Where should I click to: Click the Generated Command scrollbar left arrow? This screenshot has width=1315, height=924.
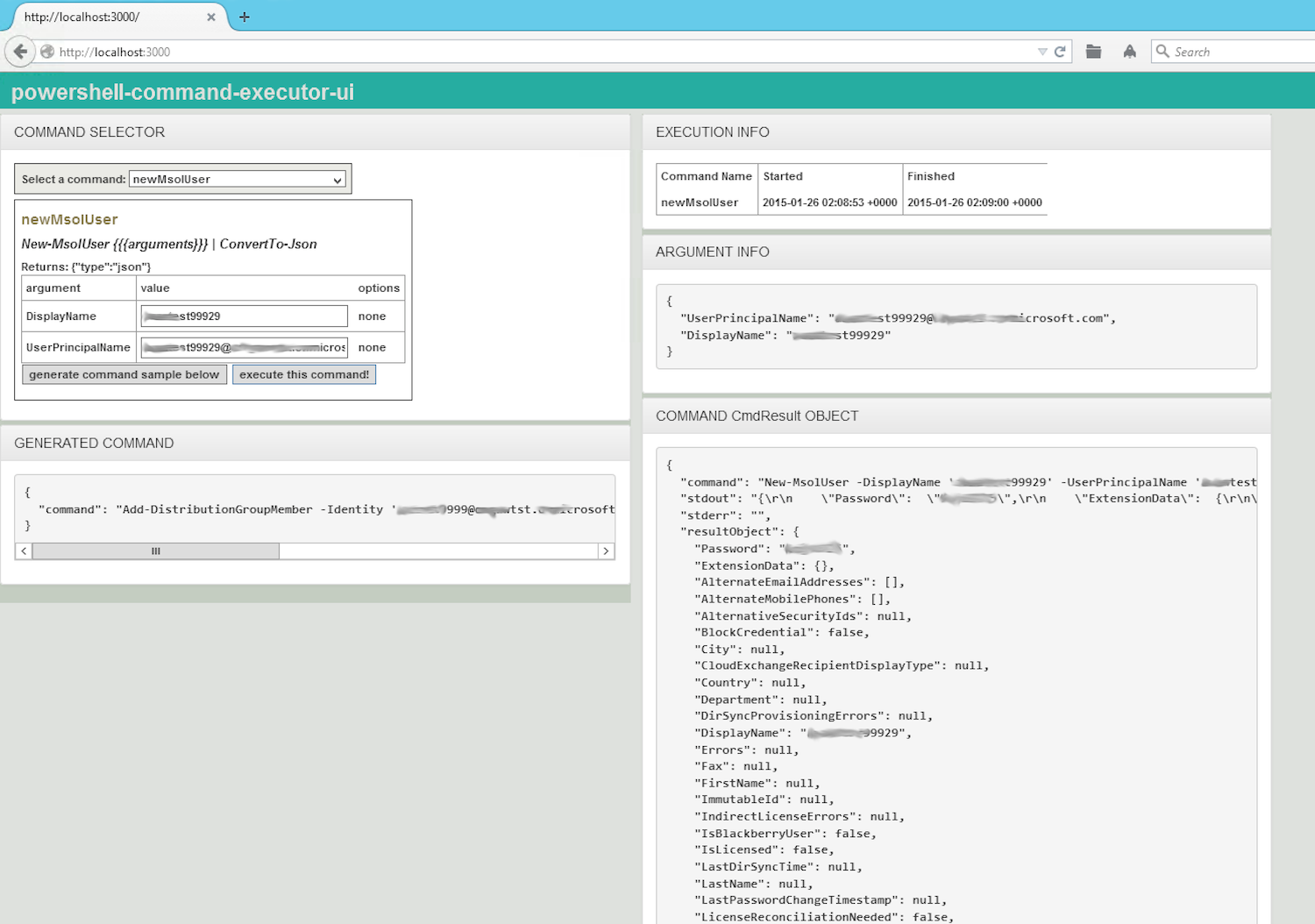[x=24, y=551]
